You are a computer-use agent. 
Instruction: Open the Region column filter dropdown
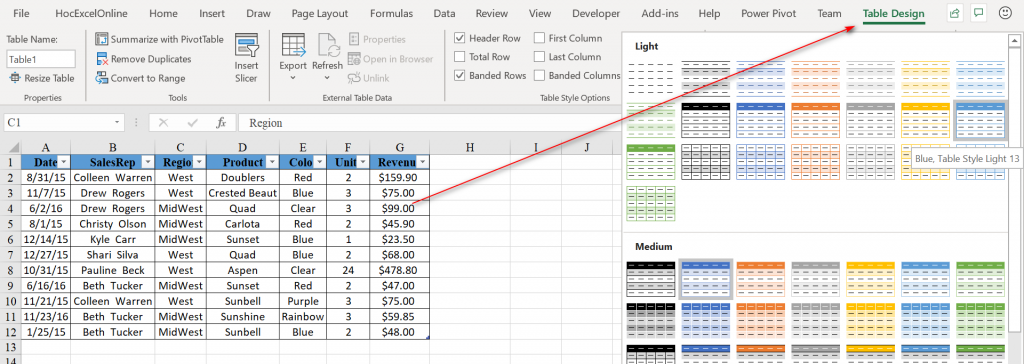(200, 162)
